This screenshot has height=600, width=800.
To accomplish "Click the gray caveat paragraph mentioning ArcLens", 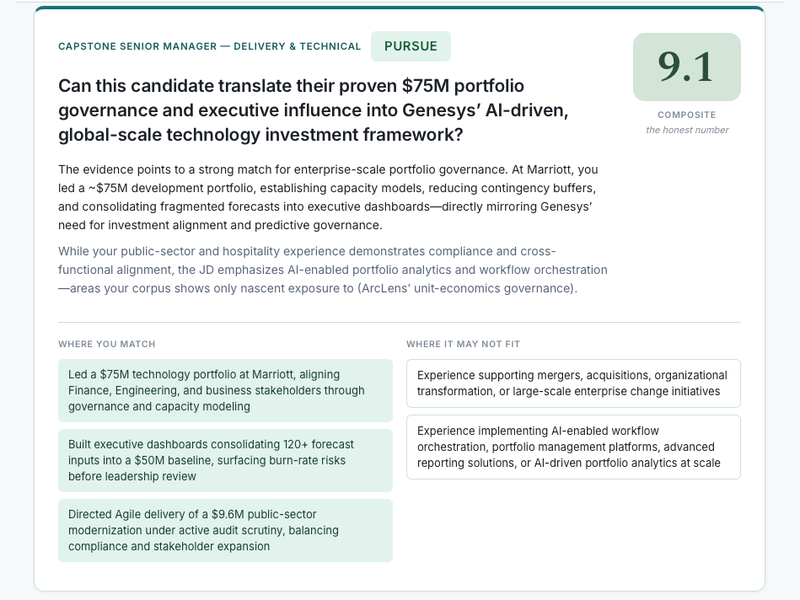I will 333,270.
